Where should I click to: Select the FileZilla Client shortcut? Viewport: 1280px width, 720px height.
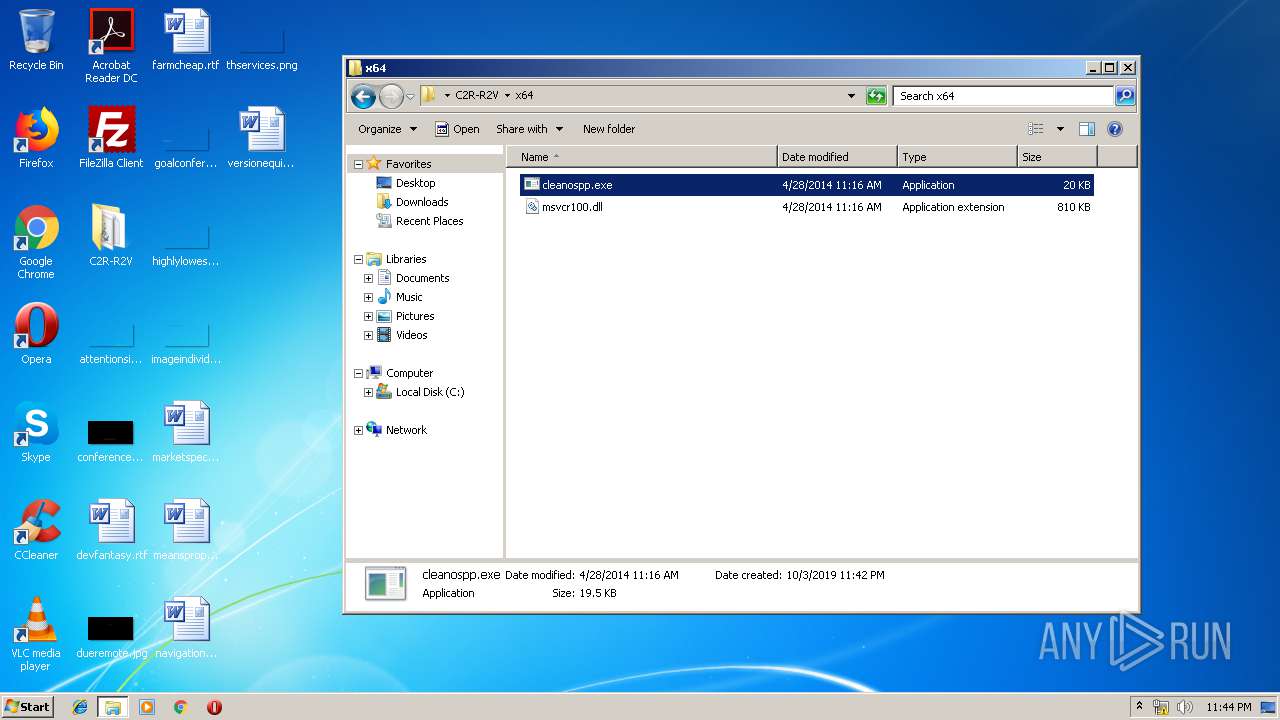click(111, 137)
